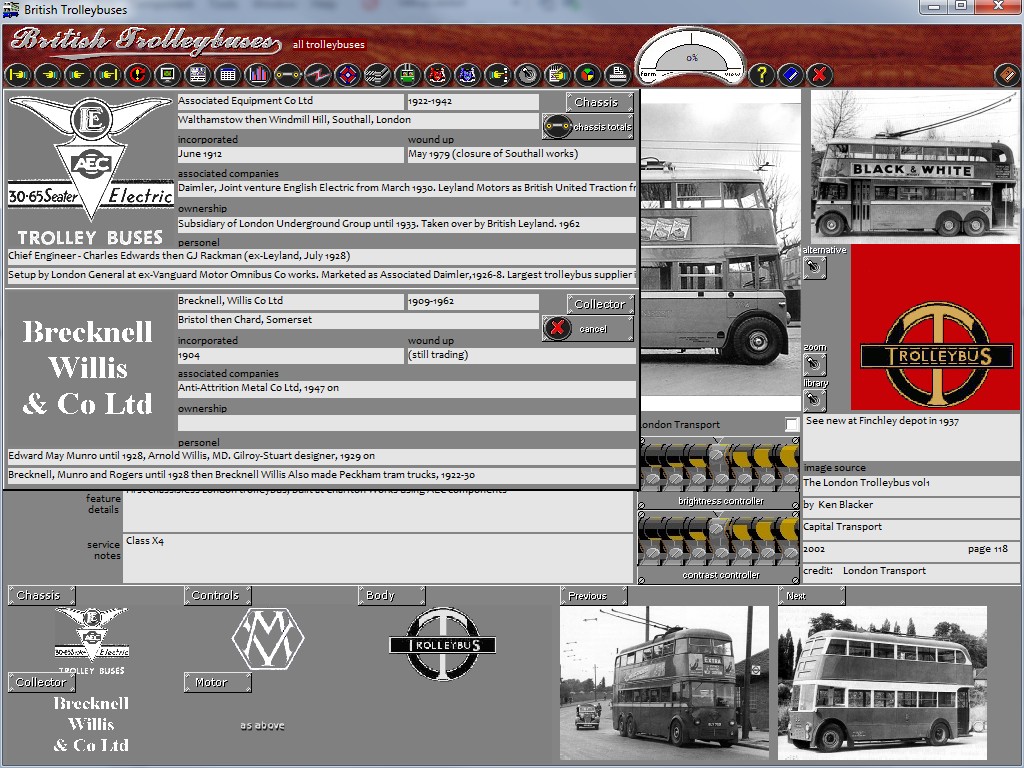Click the pie chart toolbar icon
Image resolution: width=1024 pixels, height=768 pixels.
588,74
